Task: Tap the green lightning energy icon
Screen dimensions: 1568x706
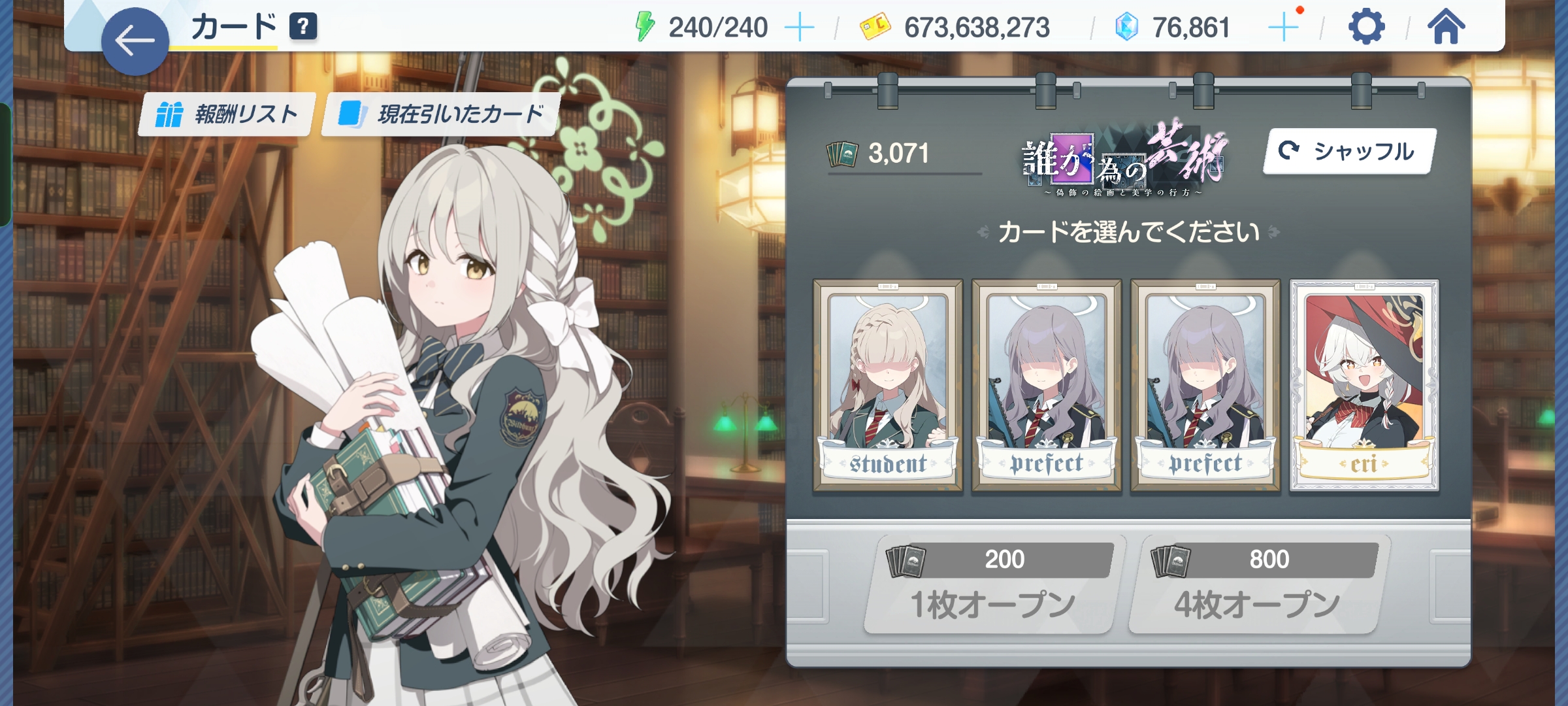Action: pyautogui.click(x=645, y=27)
